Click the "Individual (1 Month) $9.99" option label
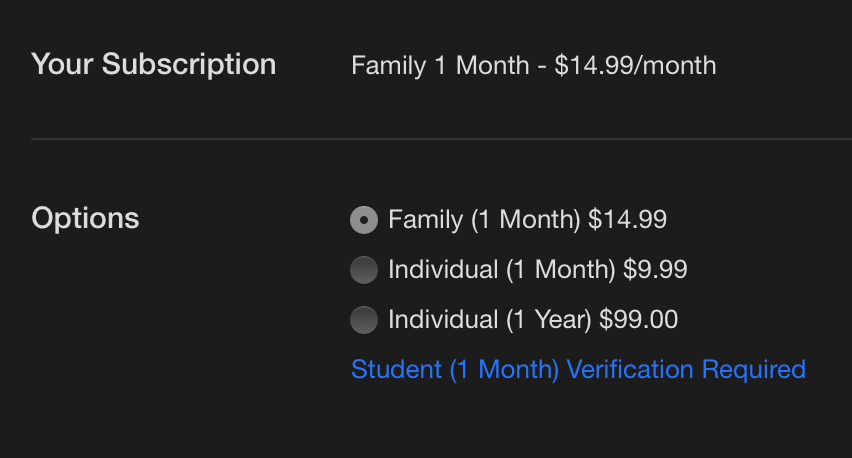The height and width of the screenshot is (458, 852). tap(537, 270)
